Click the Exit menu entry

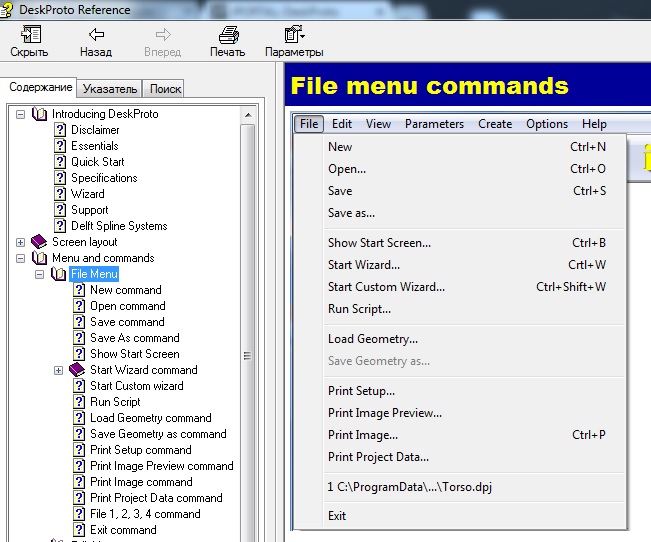click(x=467, y=515)
